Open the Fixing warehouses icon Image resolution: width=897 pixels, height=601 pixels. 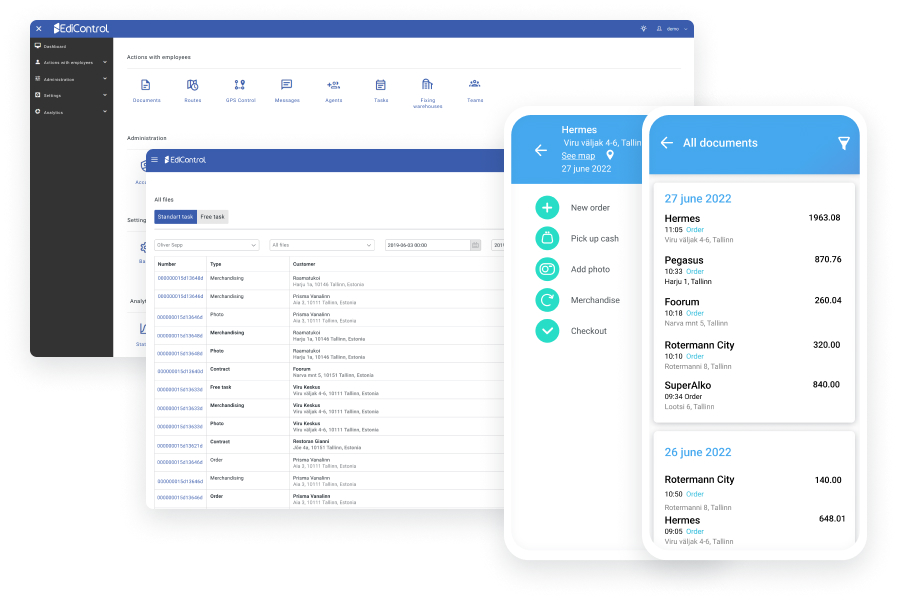point(427,85)
